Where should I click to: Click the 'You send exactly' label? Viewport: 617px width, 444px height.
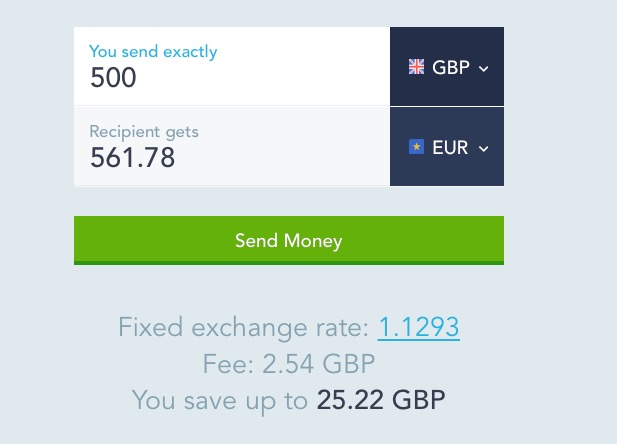(153, 51)
